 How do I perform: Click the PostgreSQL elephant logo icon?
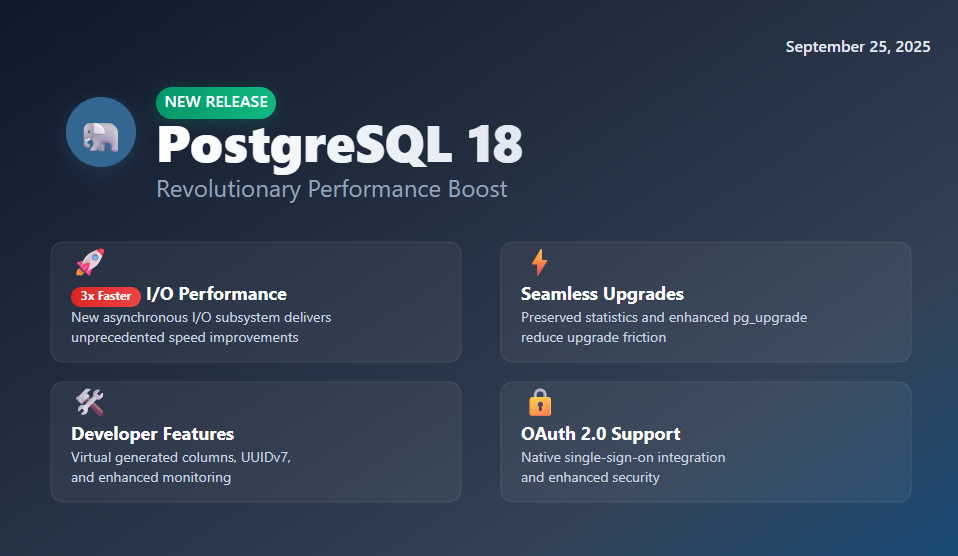coord(101,133)
